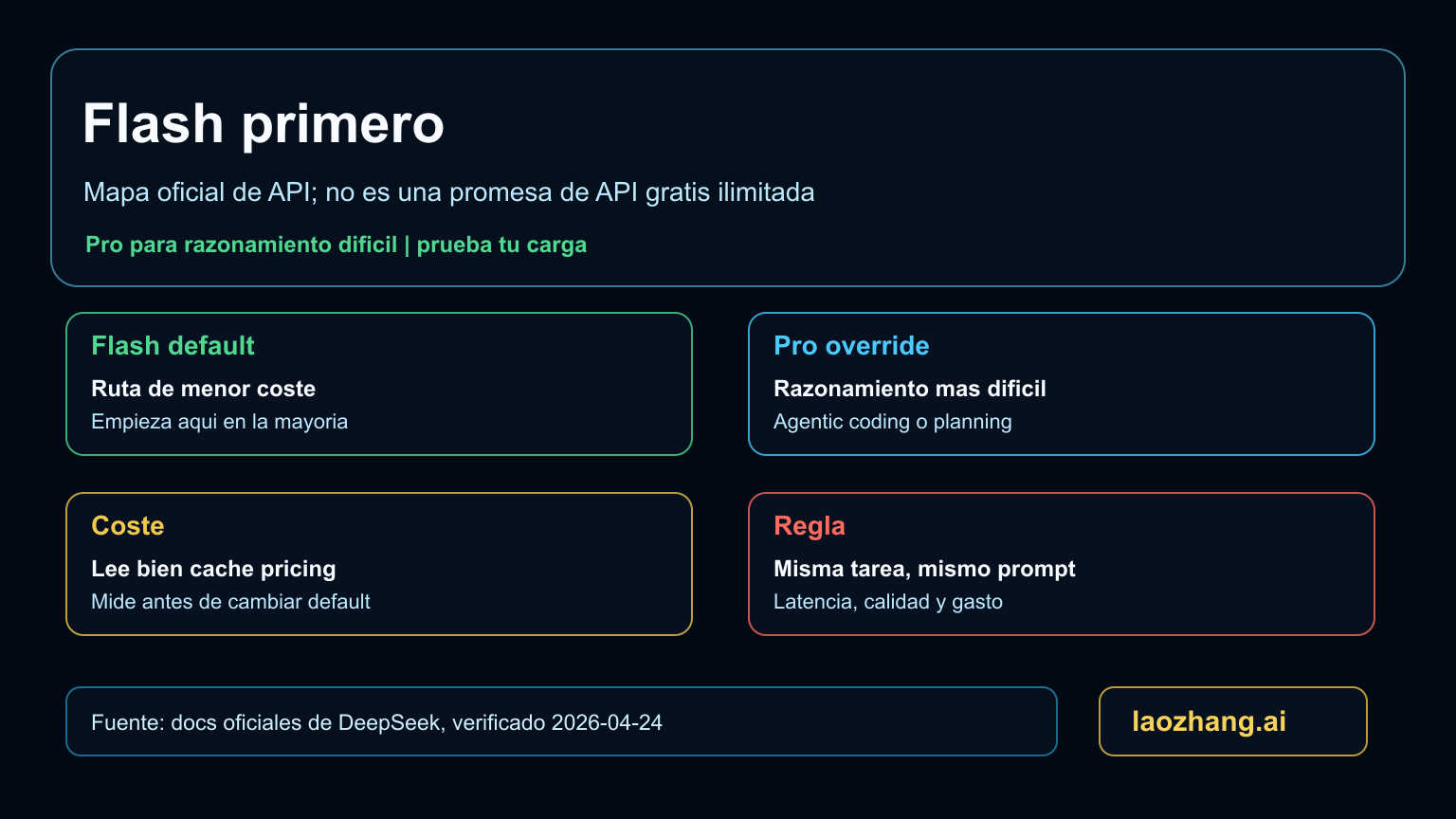Click the Pro override card heading
Viewport: 1456px width, 819px height.
click(x=851, y=346)
